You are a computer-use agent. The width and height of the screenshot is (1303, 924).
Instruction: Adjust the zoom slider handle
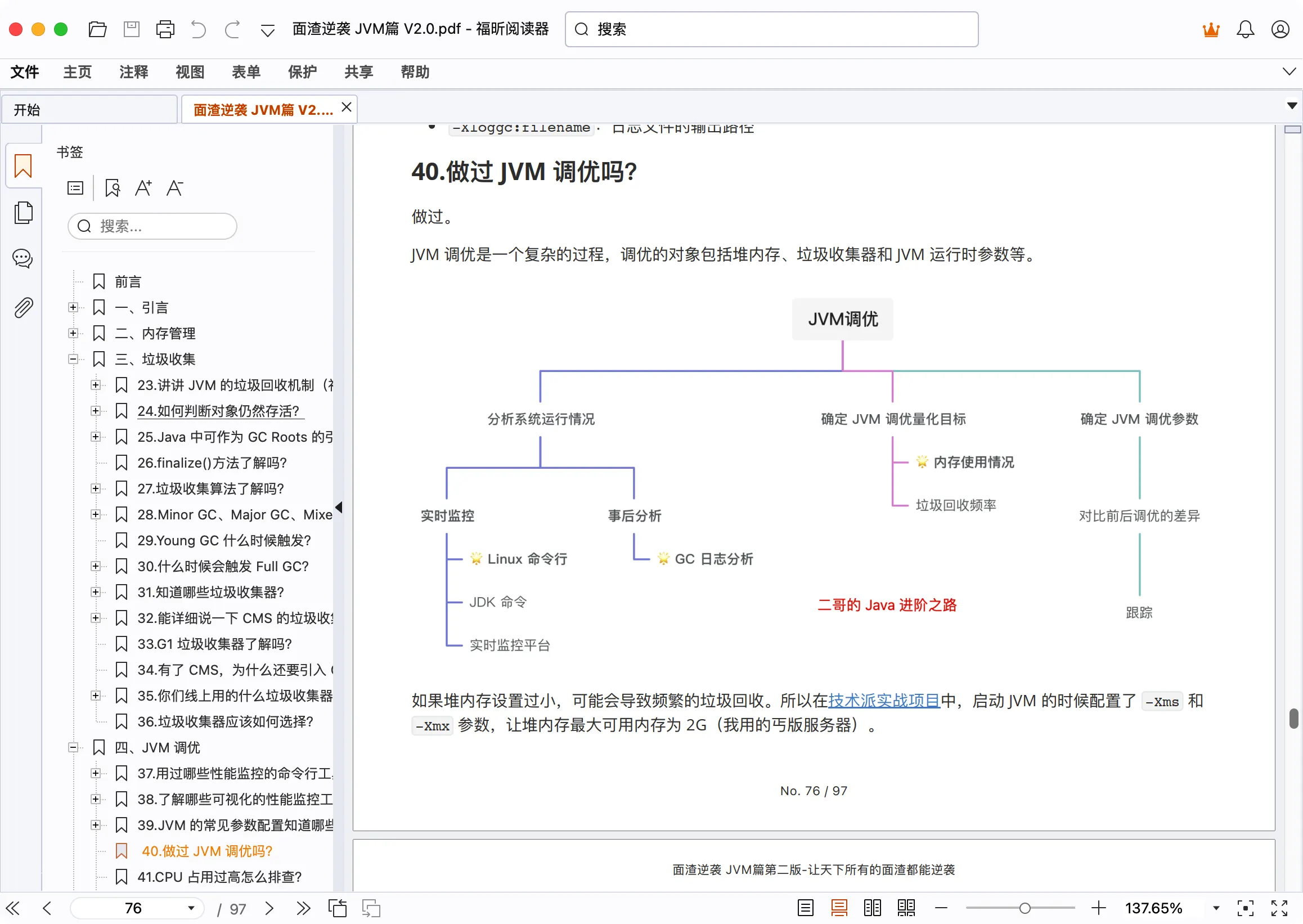click(x=1025, y=908)
